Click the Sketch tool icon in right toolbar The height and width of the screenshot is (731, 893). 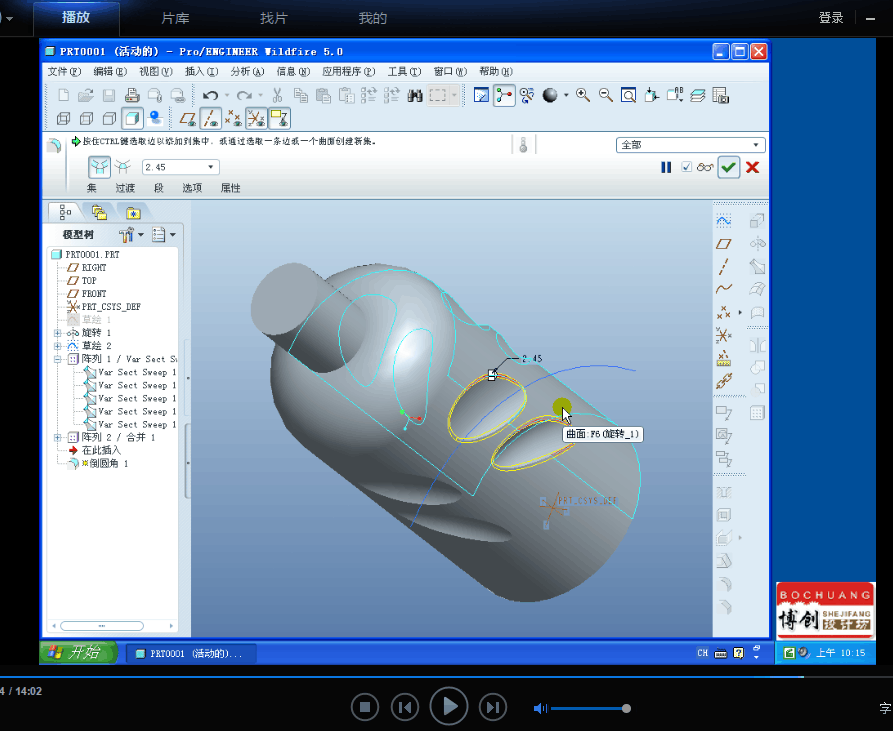tap(723, 220)
